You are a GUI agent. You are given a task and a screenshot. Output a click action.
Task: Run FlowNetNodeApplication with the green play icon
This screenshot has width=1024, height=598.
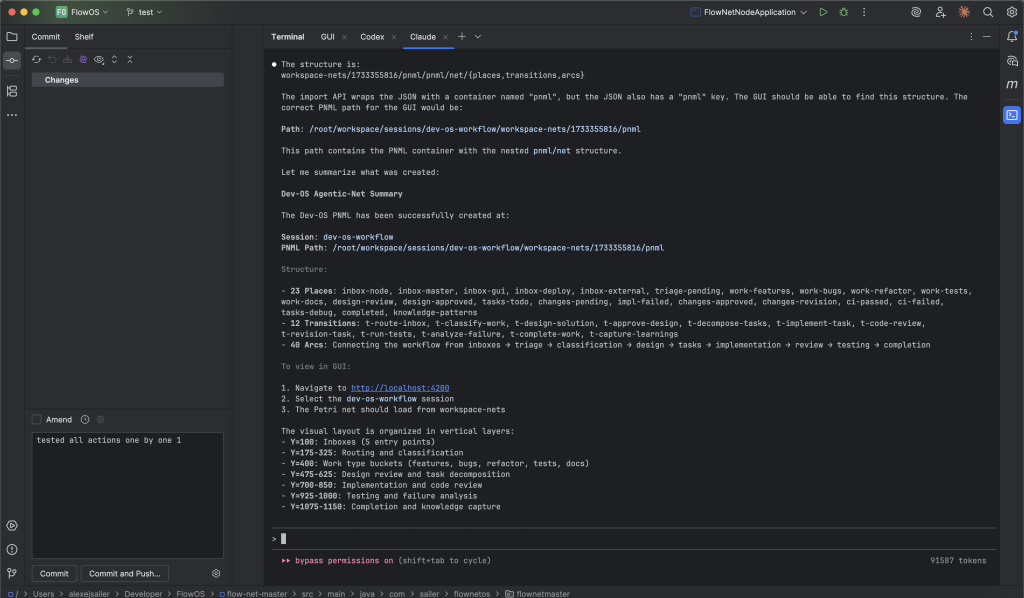(823, 12)
